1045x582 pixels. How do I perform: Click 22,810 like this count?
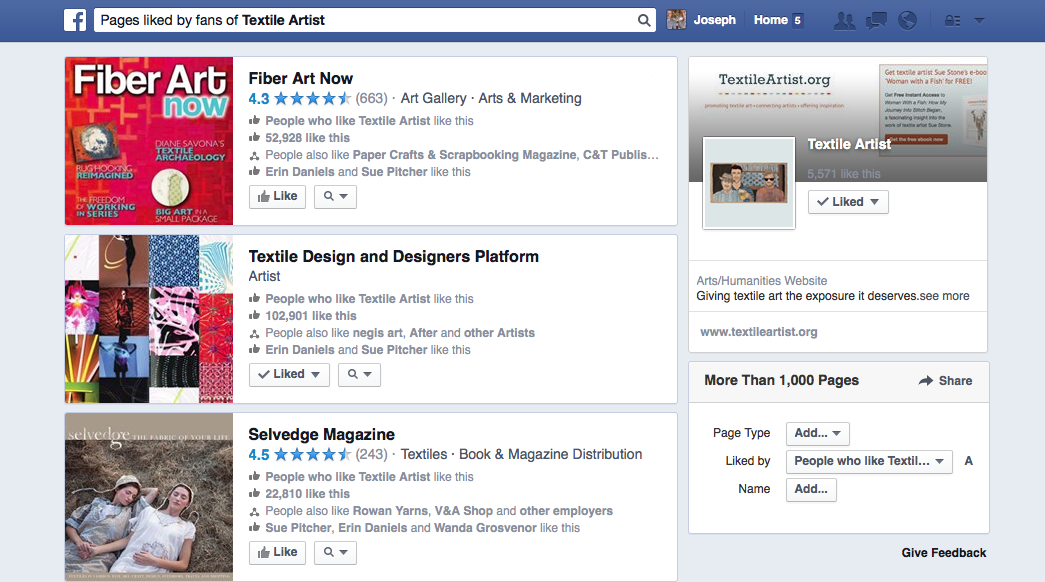click(x=307, y=494)
